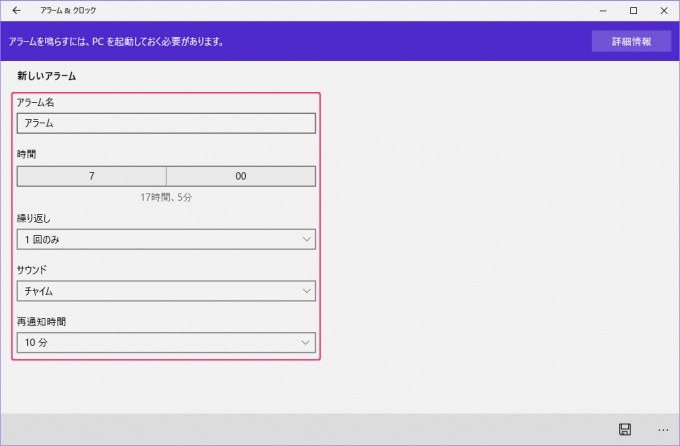Click the 新しいアラーム heading text
Image resolution: width=680 pixels, height=446 pixels.
46,76
